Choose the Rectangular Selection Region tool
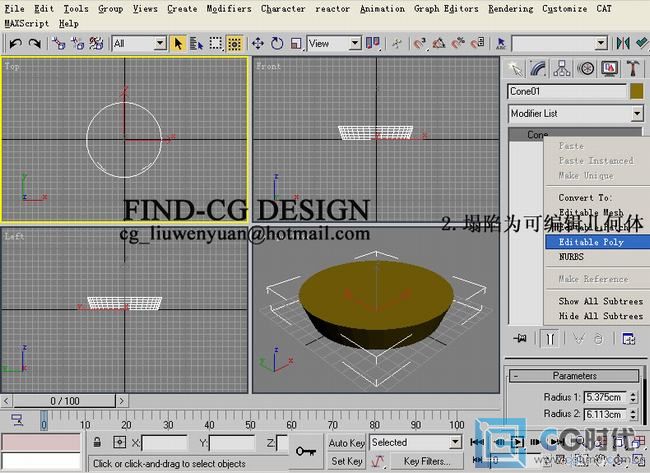This screenshot has height=473, width=650. click(216, 43)
